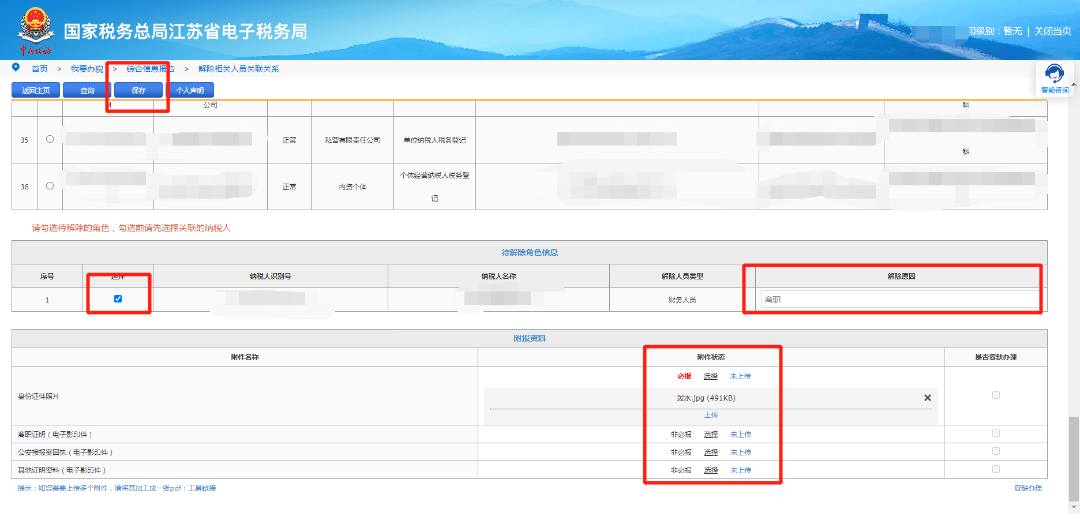The height and width of the screenshot is (519, 1080).
Task: Click the 离职证明（电子影印件） row label
Action: point(55,434)
